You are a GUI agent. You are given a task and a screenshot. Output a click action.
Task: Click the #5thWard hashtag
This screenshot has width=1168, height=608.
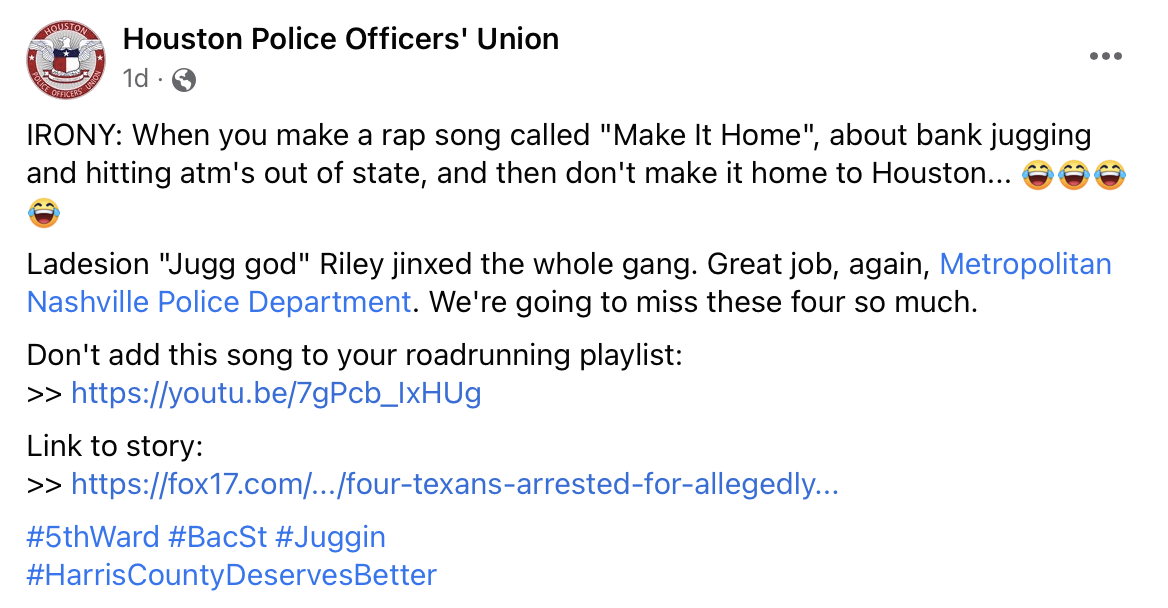pyautogui.click(x=93, y=537)
